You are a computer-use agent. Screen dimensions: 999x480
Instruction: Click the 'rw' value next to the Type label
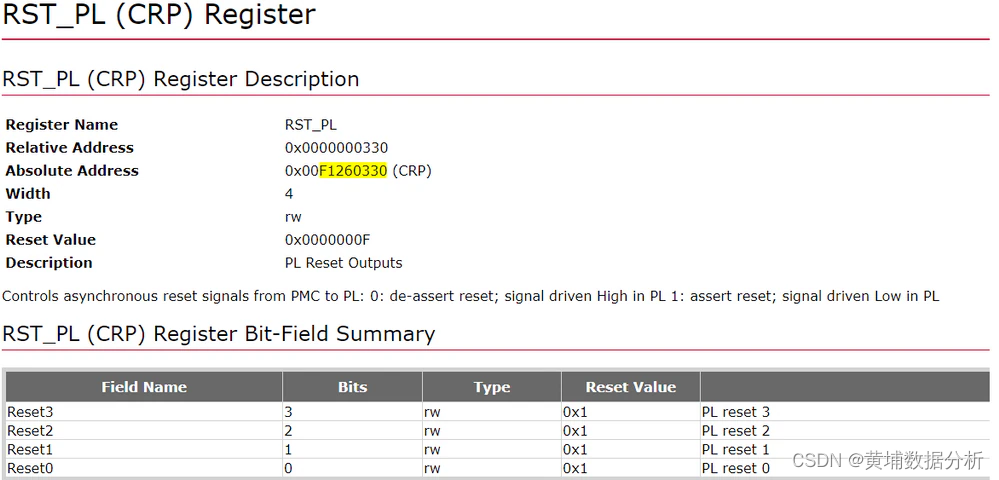pos(293,217)
